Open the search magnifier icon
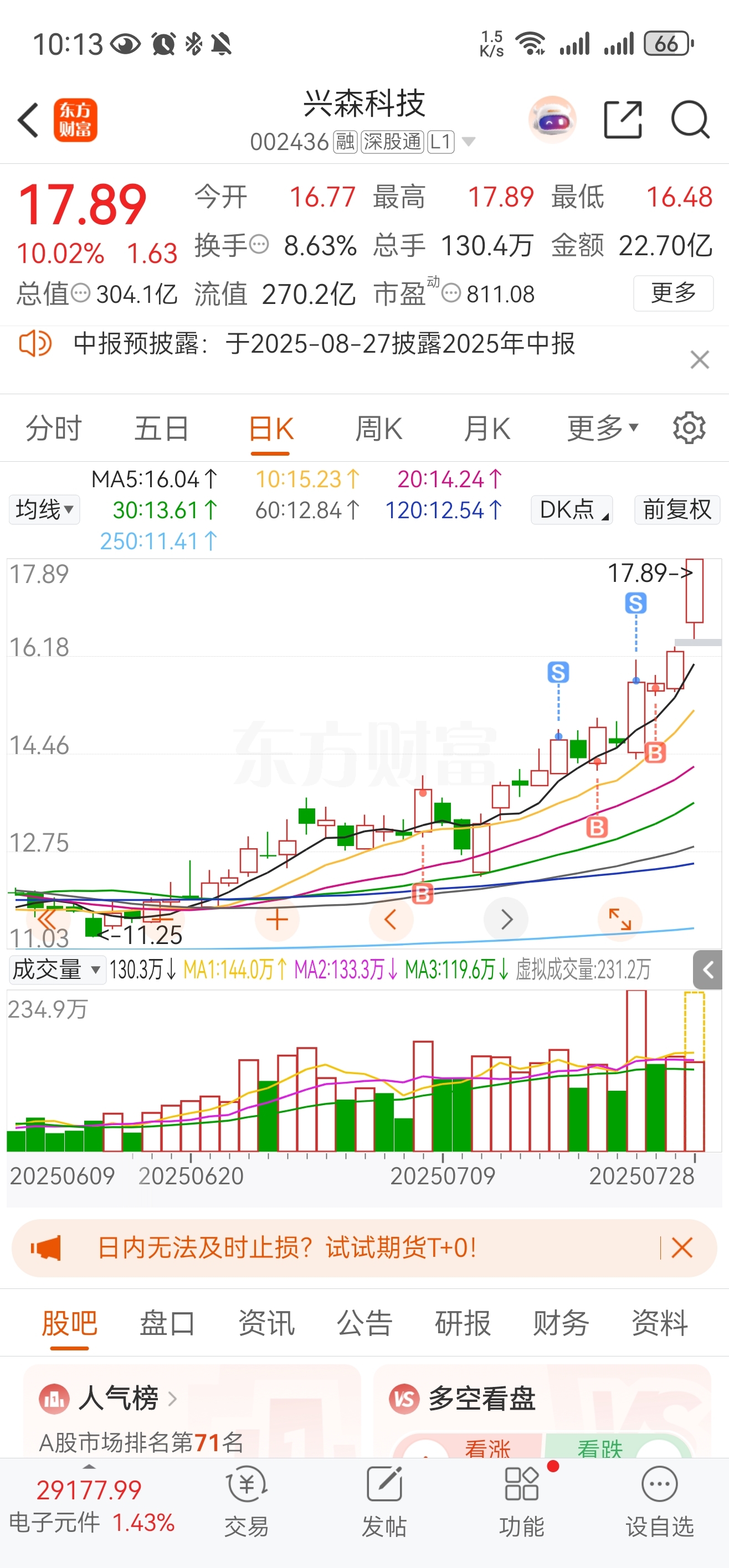Screen dimensions: 729x1568 pos(690,120)
